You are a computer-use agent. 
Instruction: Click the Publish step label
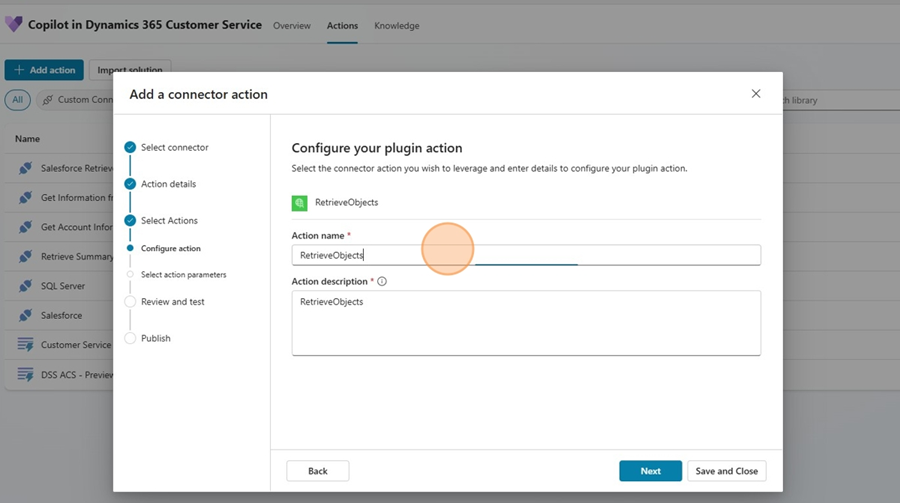156,338
